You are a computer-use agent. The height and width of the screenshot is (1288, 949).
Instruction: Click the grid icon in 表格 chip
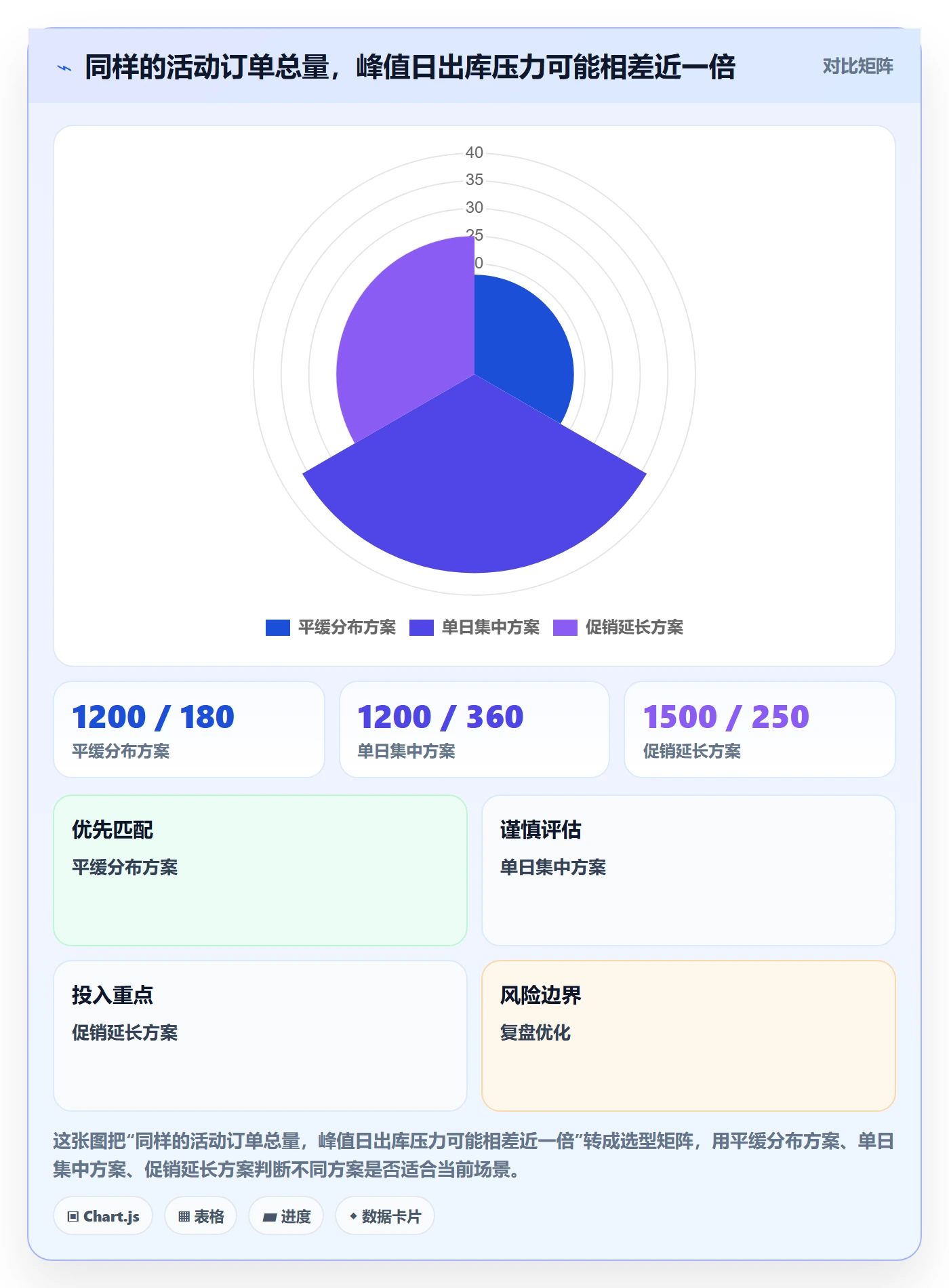point(184,1217)
